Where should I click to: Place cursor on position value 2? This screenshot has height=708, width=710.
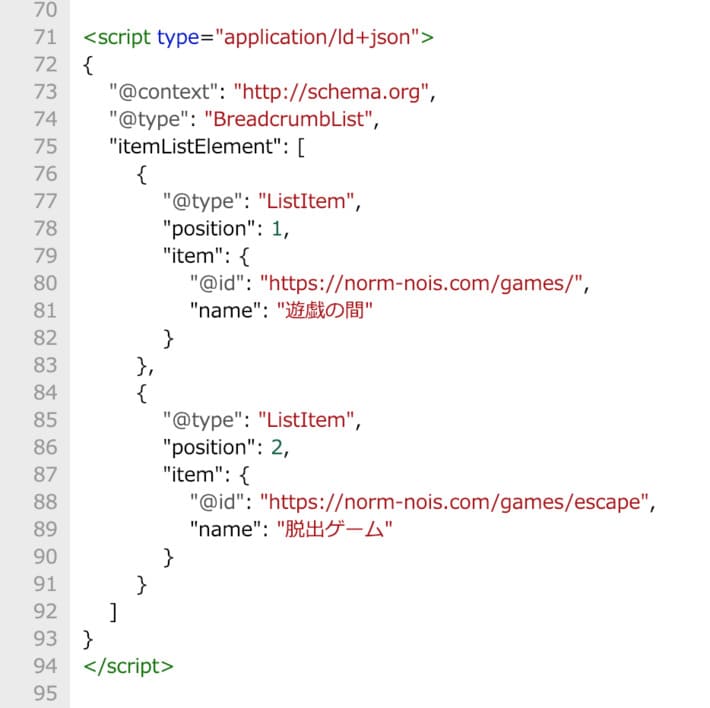277,447
